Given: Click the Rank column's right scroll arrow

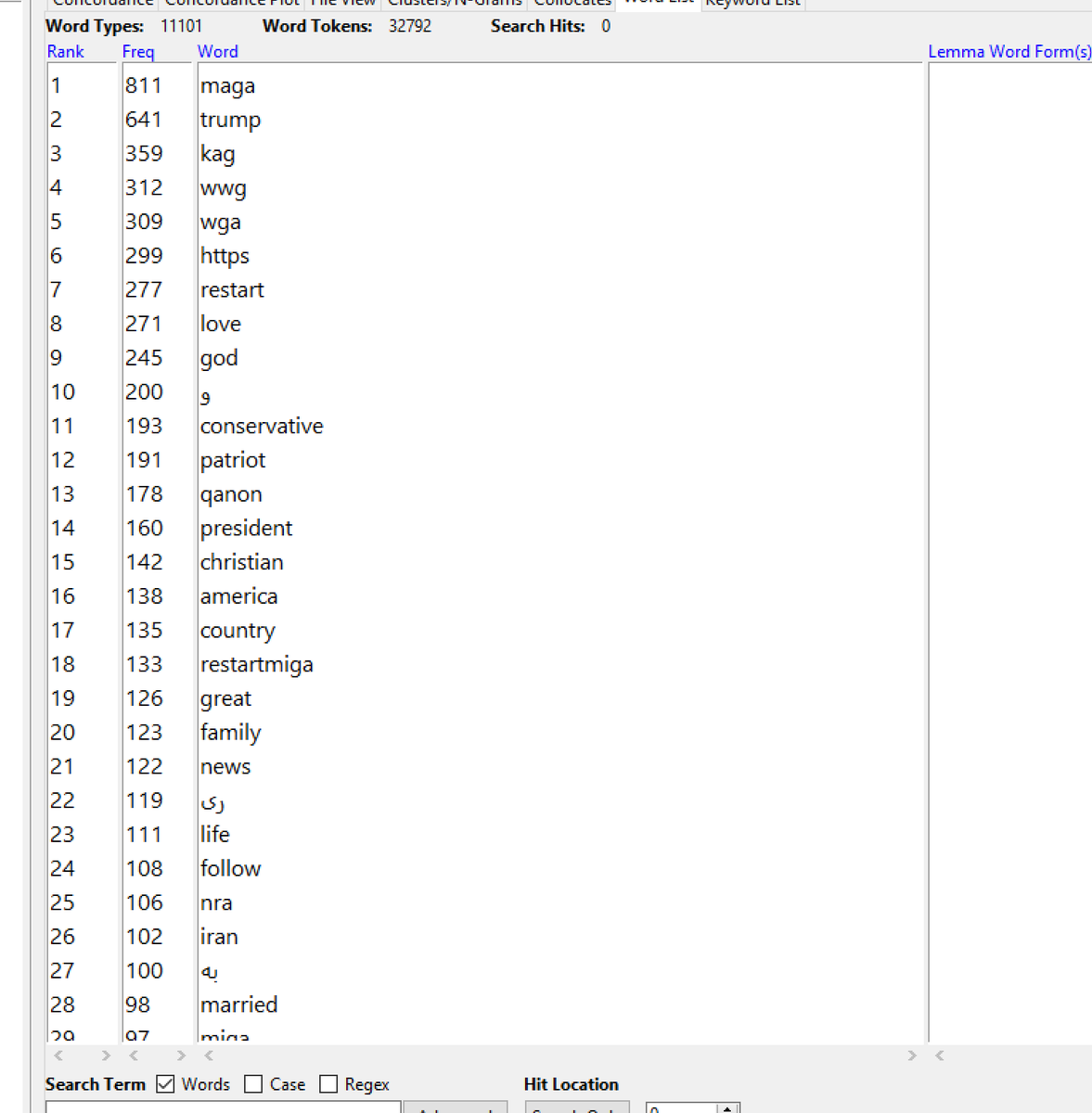Looking at the screenshot, I should pyautogui.click(x=106, y=1055).
